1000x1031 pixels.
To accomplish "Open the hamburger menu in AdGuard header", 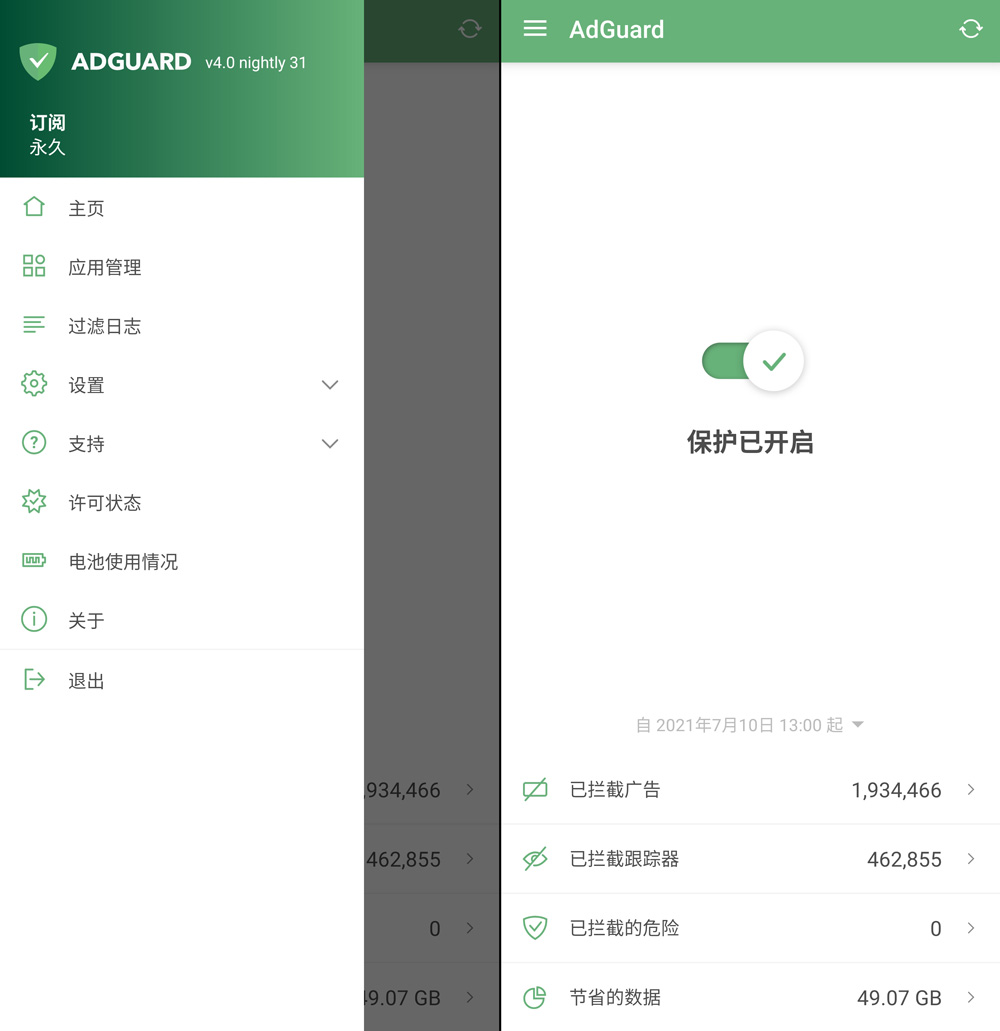I will [535, 29].
